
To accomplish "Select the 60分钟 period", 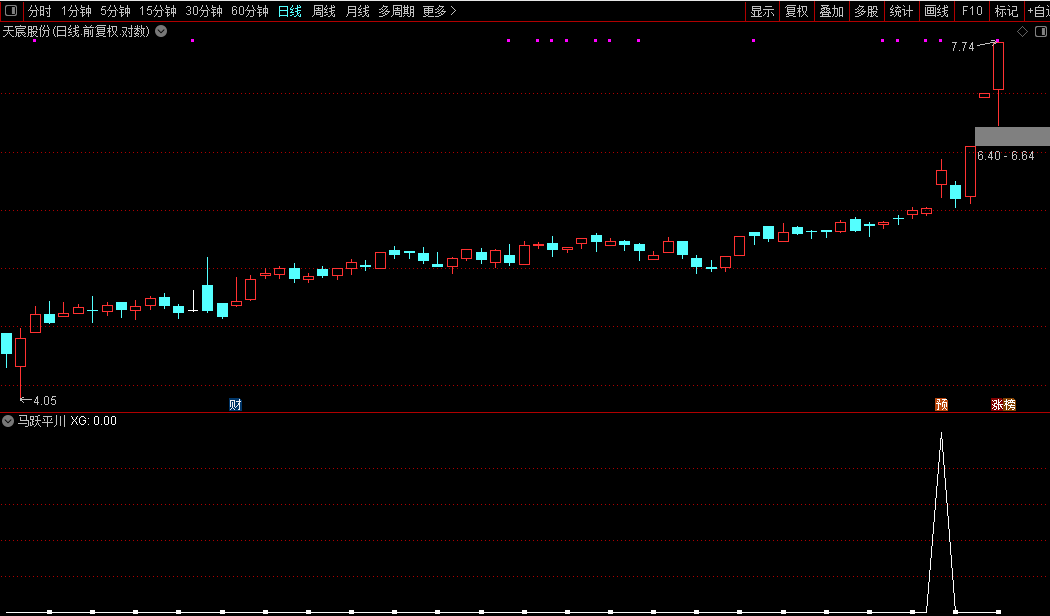I will pyautogui.click(x=250, y=11).
